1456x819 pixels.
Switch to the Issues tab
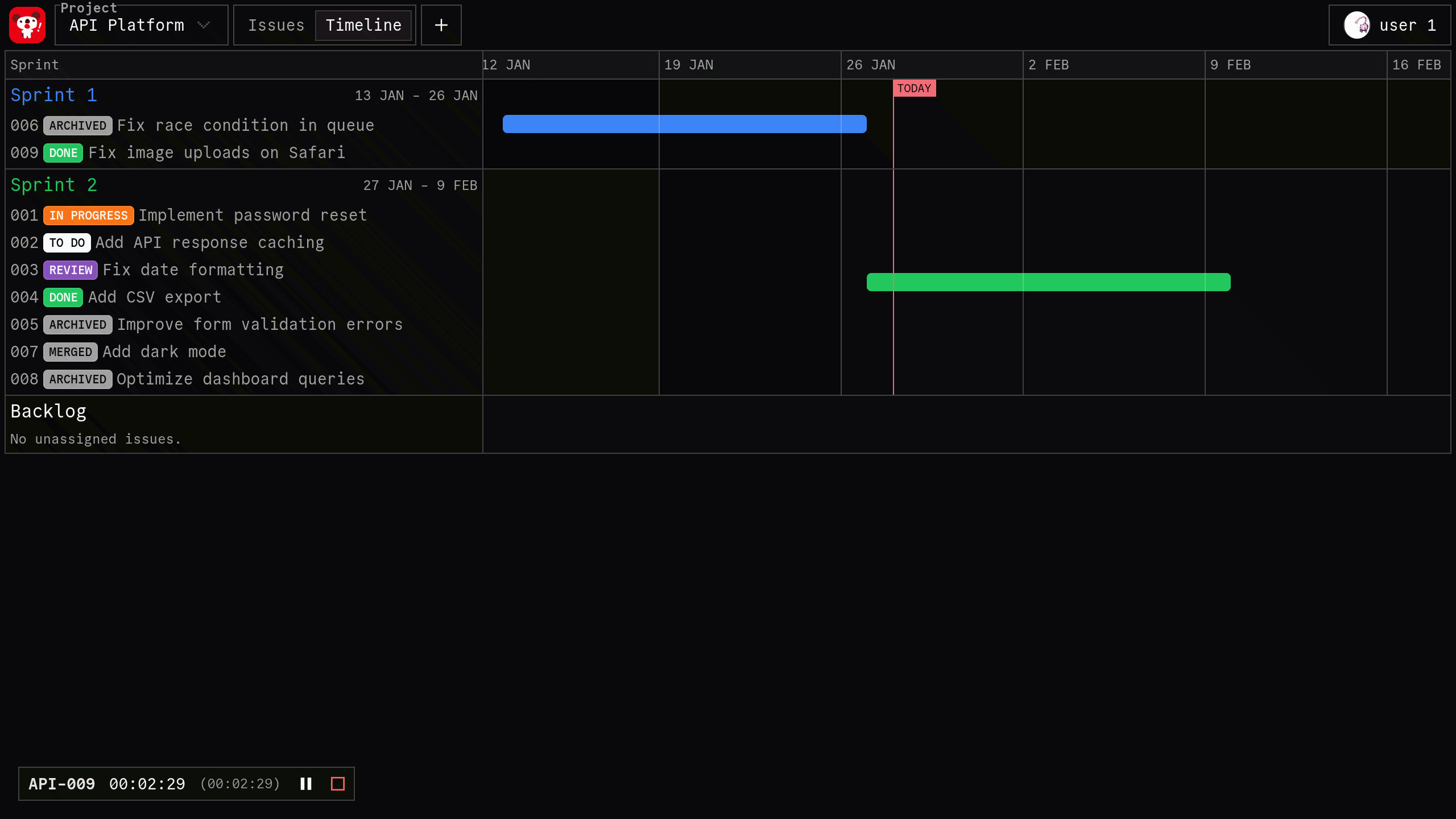pos(276,25)
